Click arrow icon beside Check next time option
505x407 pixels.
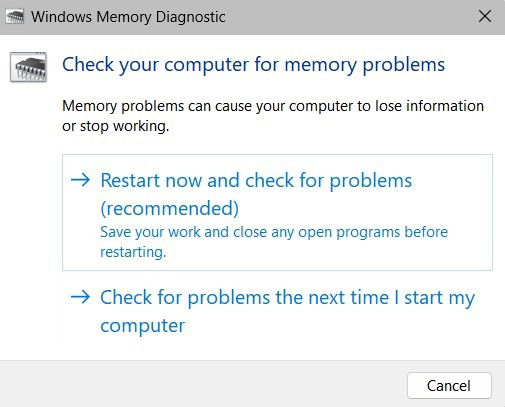80,297
